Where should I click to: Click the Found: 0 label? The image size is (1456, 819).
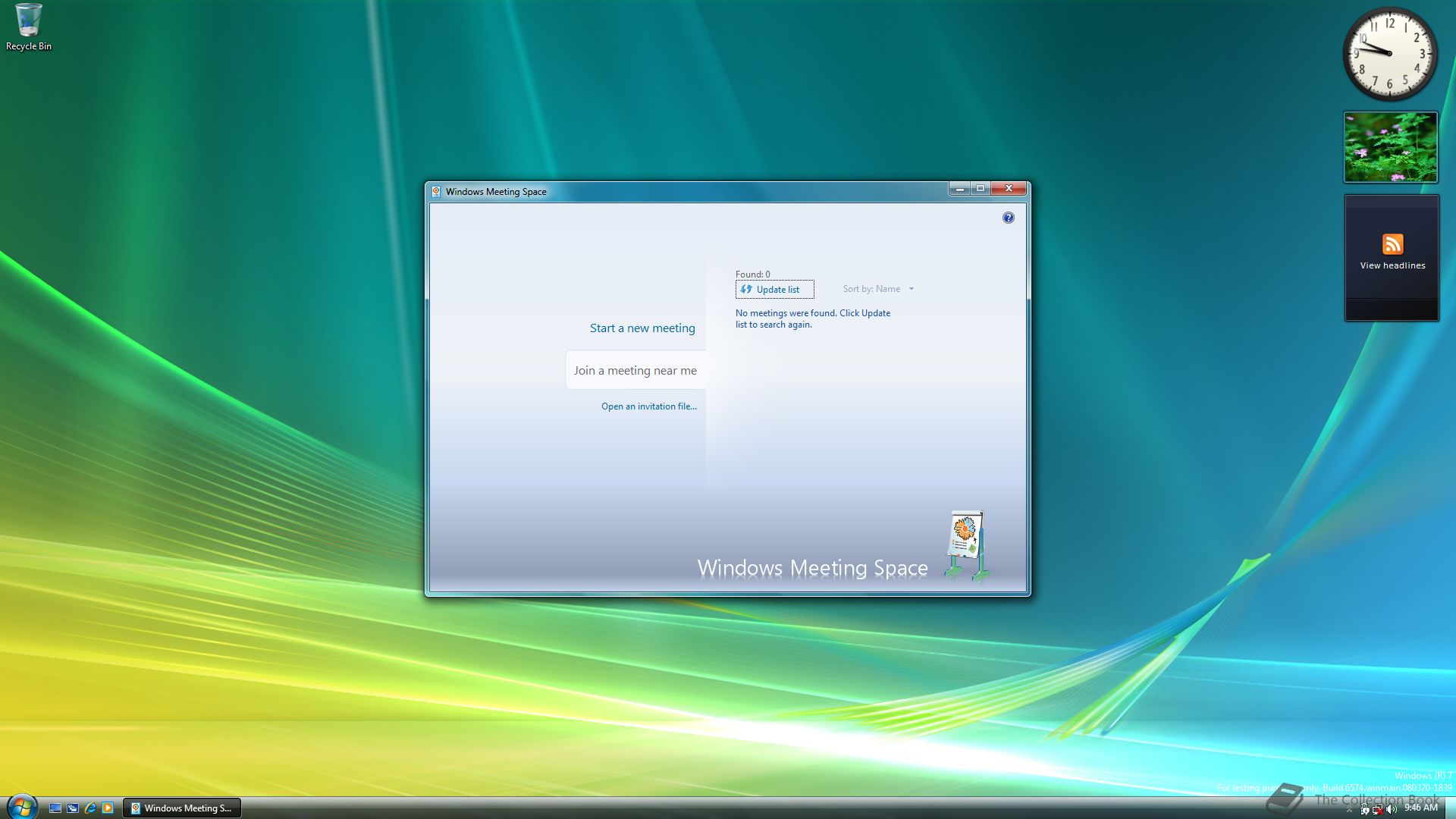[x=752, y=275]
